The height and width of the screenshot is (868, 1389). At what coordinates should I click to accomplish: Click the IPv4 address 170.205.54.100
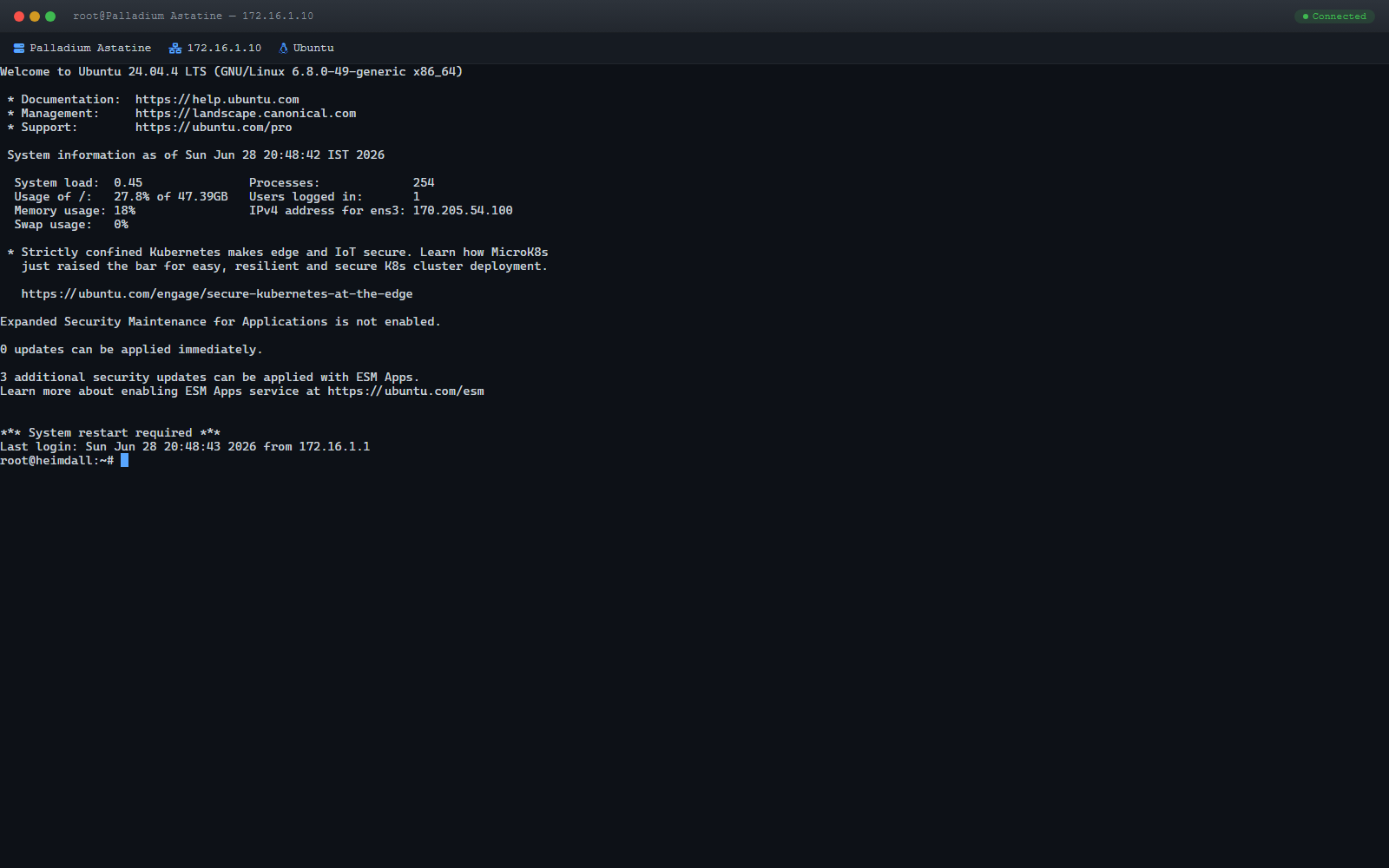coord(463,211)
